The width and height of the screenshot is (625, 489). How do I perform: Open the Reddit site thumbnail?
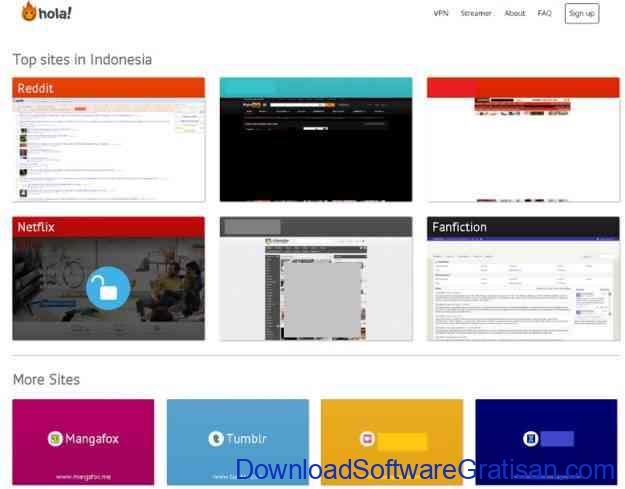click(109, 139)
